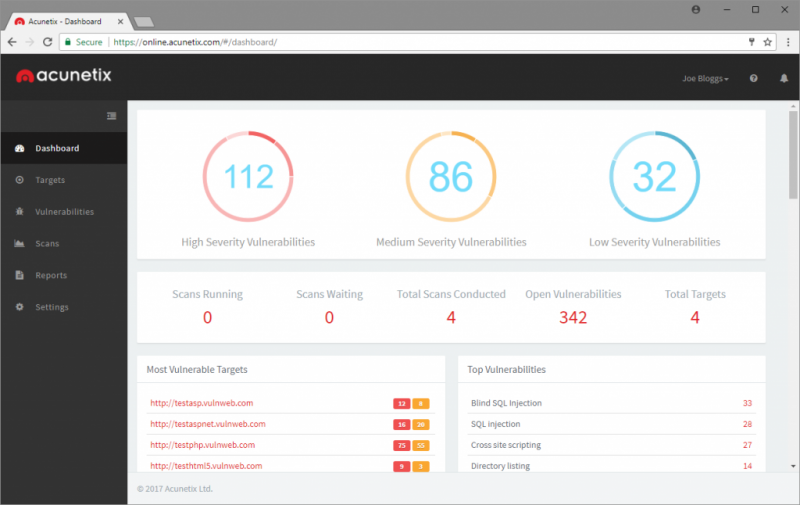Screen dimensions: 800x505
Task: Click orange badge 20 for testaspnet
Action: tap(421, 424)
